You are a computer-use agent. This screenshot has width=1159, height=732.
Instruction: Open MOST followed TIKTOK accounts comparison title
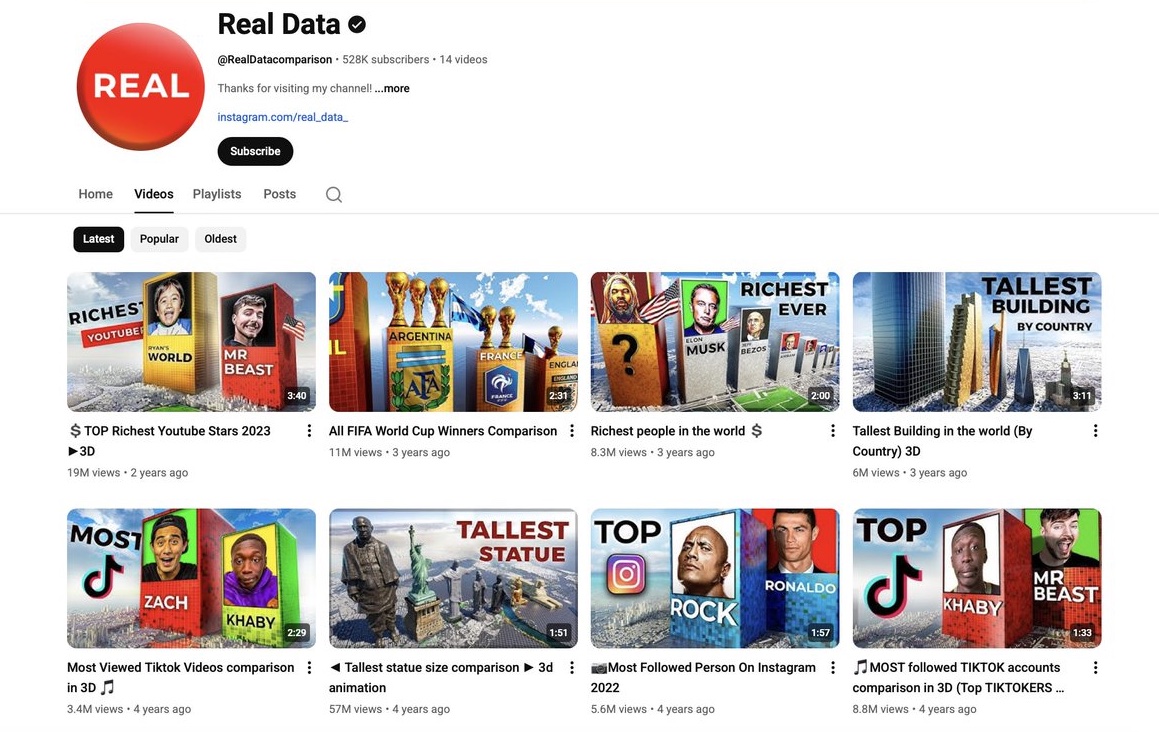click(x=958, y=677)
